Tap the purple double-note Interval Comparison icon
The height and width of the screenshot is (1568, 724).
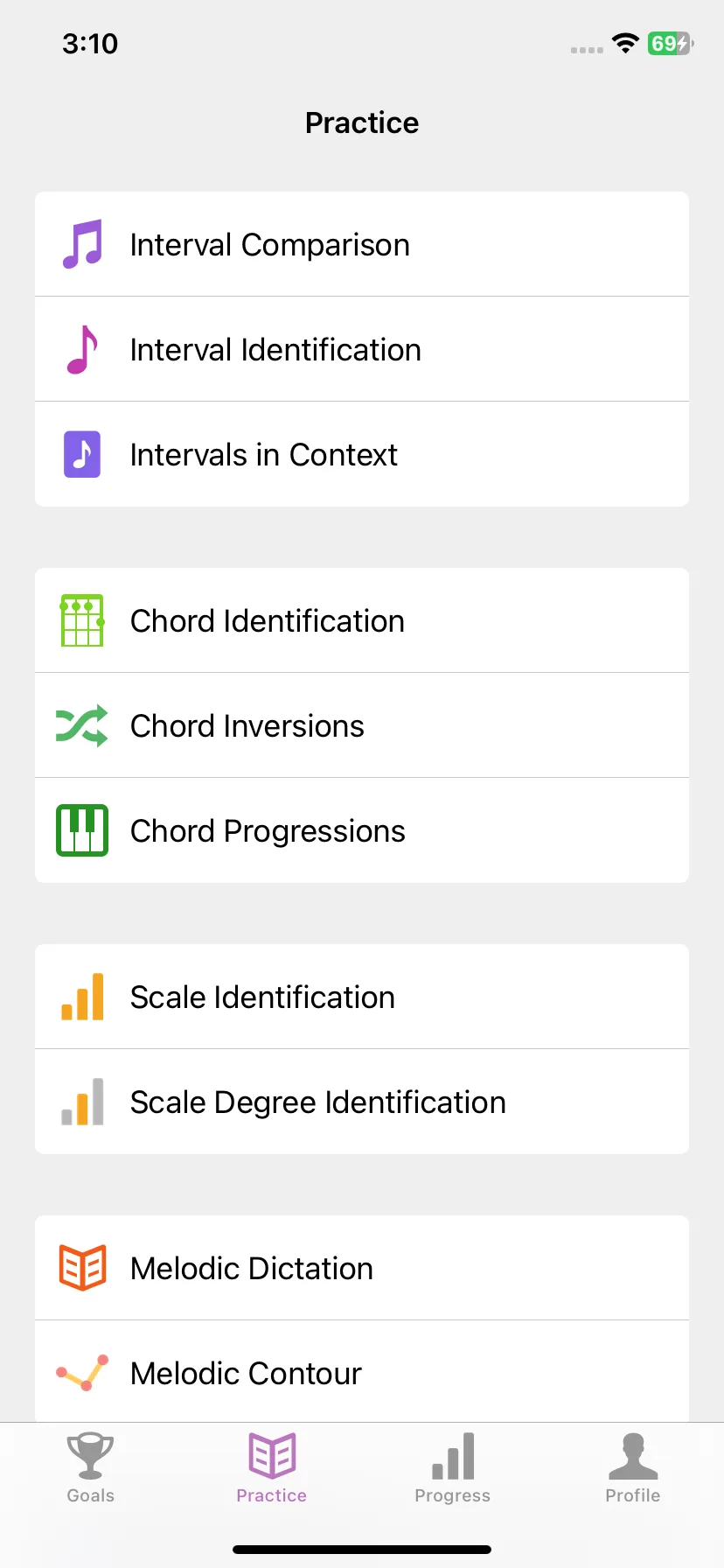click(x=82, y=244)
